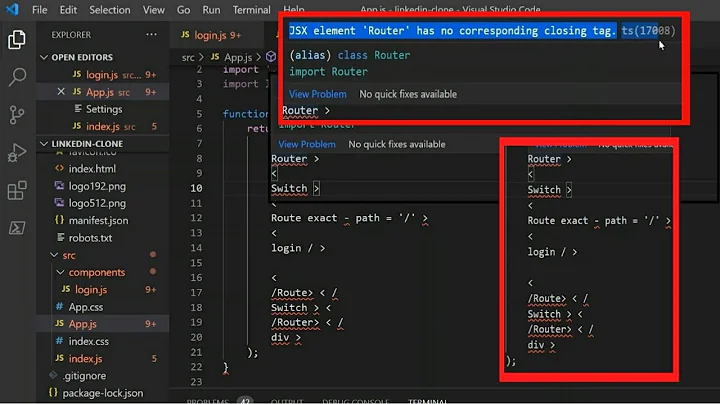Click 'import Router' text in hover popup
This screenshot has height=404, width=720.
(329, 72)
